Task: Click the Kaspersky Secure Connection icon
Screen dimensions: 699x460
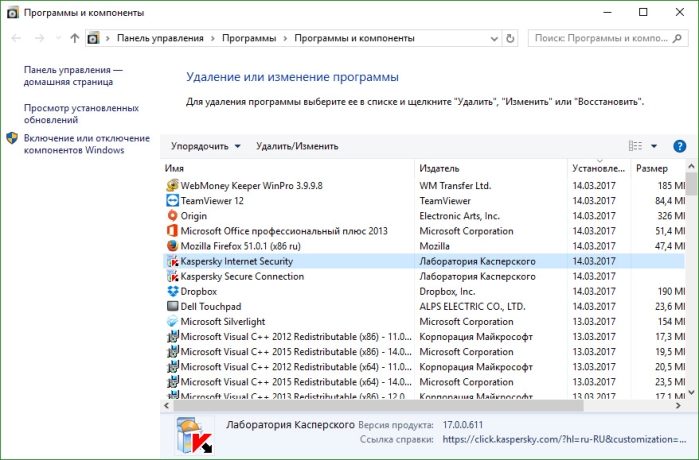Action: [x=172, y=276]
